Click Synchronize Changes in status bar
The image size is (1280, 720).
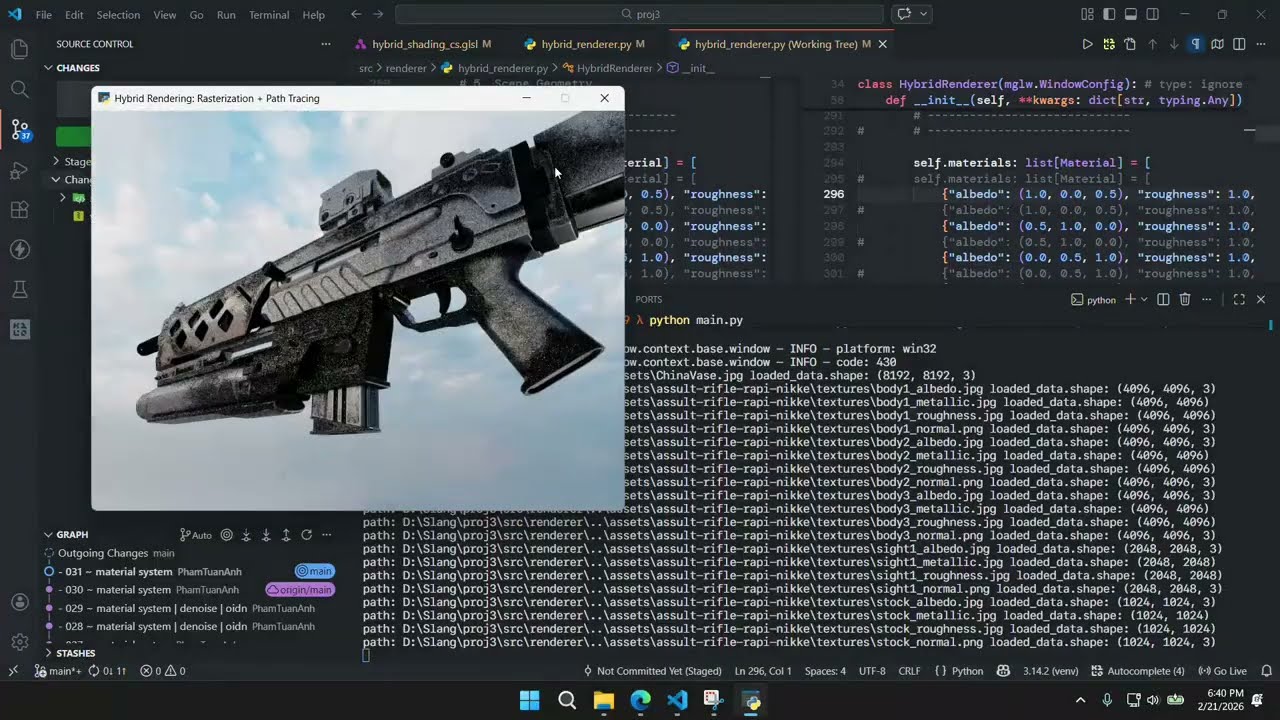[x=108, y=671]
